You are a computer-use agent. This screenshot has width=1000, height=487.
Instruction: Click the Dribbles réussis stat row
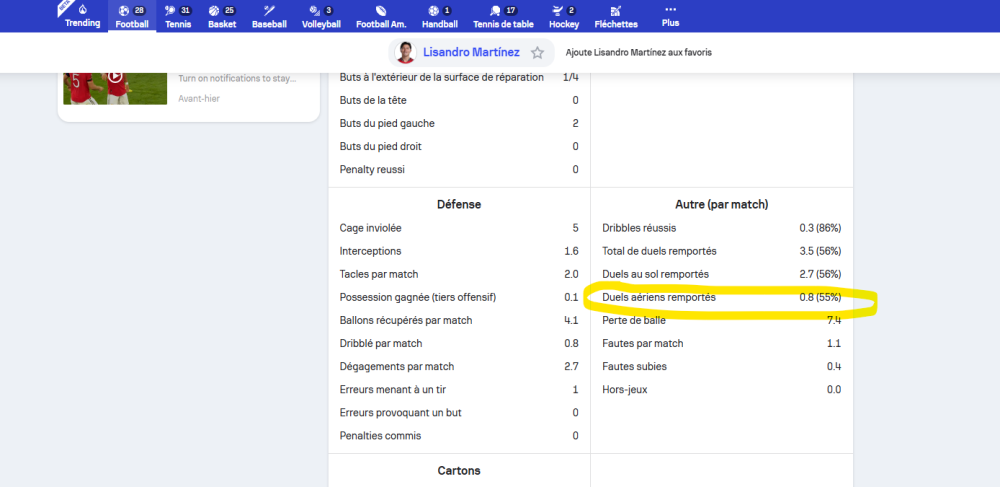pyautogui.click(x=721, y=228)
